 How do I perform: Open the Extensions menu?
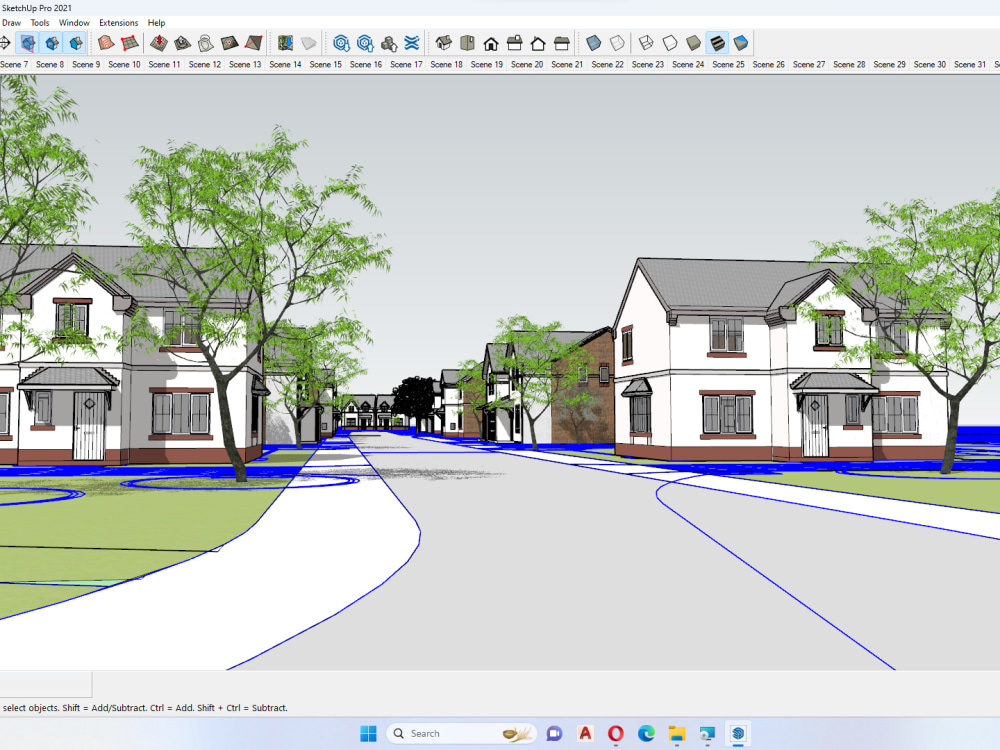[118, 23]
